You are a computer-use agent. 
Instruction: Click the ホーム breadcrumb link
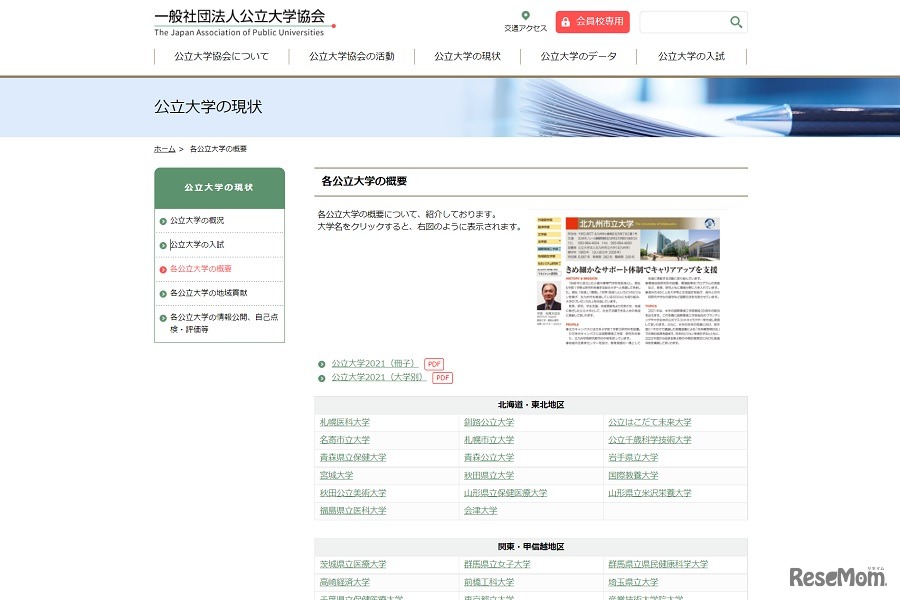click(x=164, y=148)
